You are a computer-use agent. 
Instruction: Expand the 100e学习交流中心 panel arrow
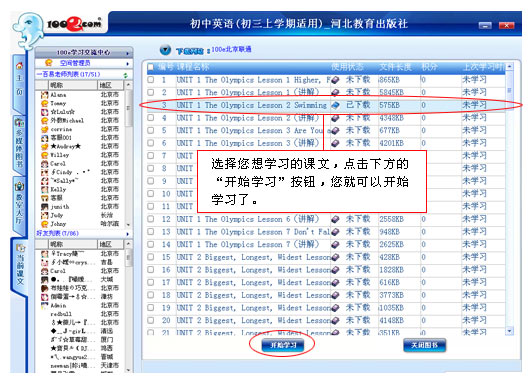click(127, 53)
